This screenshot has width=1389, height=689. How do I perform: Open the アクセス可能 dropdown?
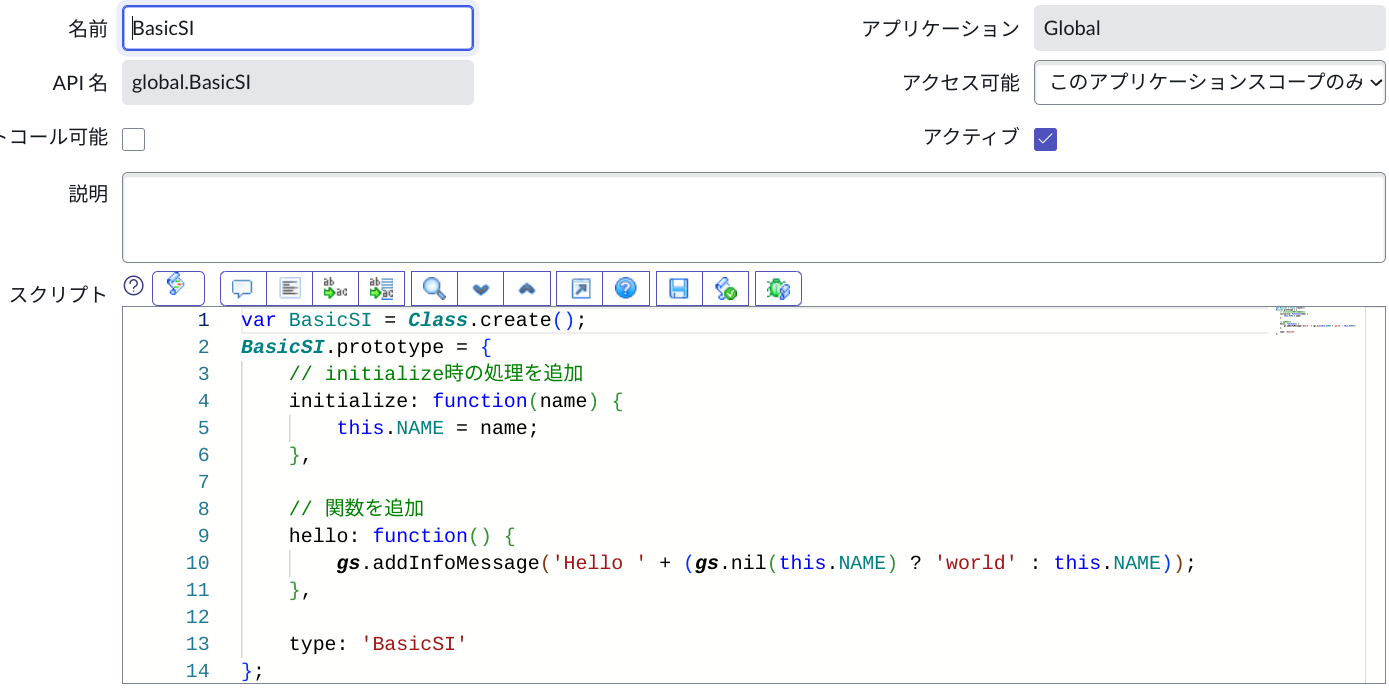[x=1209, y=82]
